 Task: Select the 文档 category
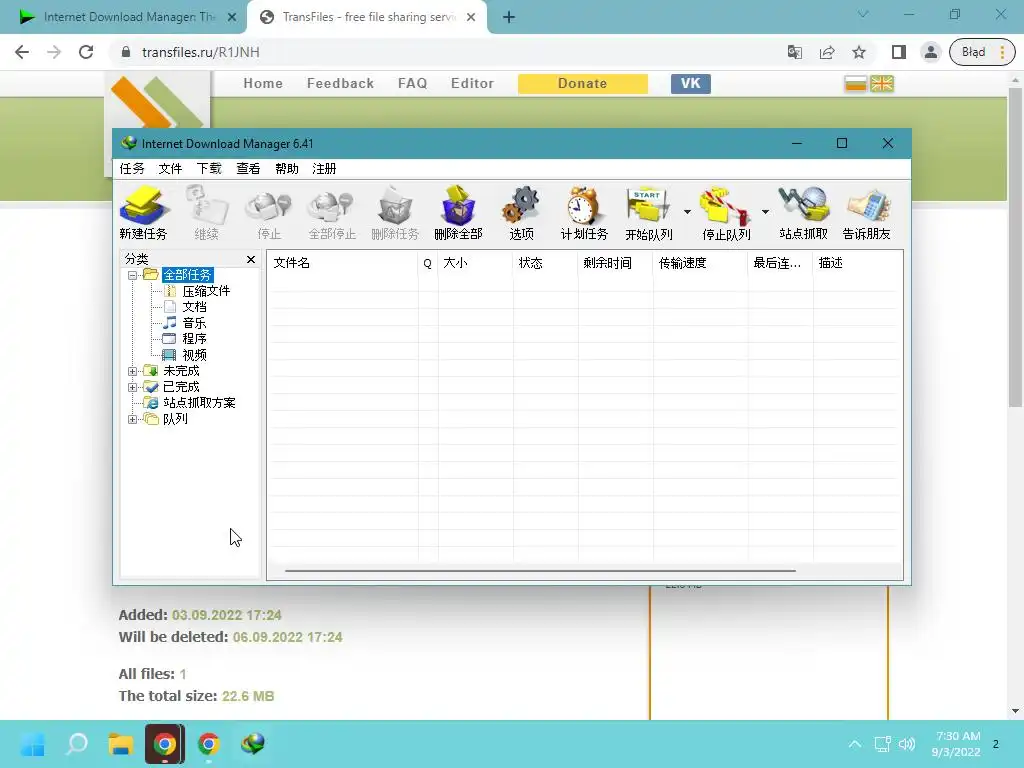pos(194,307)
